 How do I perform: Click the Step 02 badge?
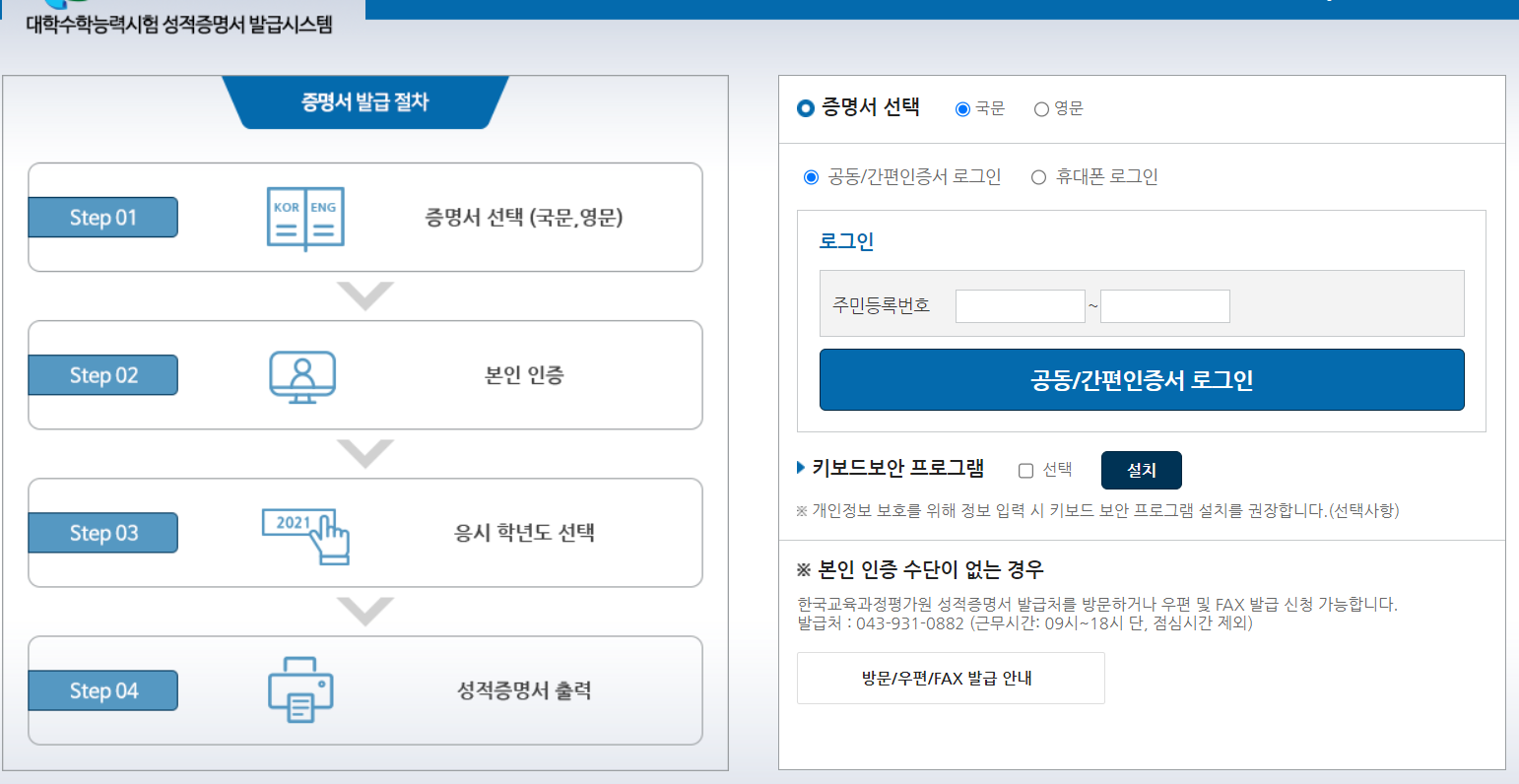[x=102, y=374]
